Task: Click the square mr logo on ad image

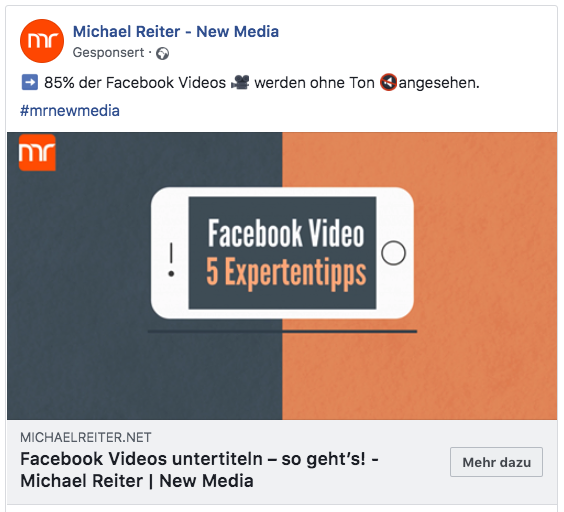Action: (x=37, y=152)
